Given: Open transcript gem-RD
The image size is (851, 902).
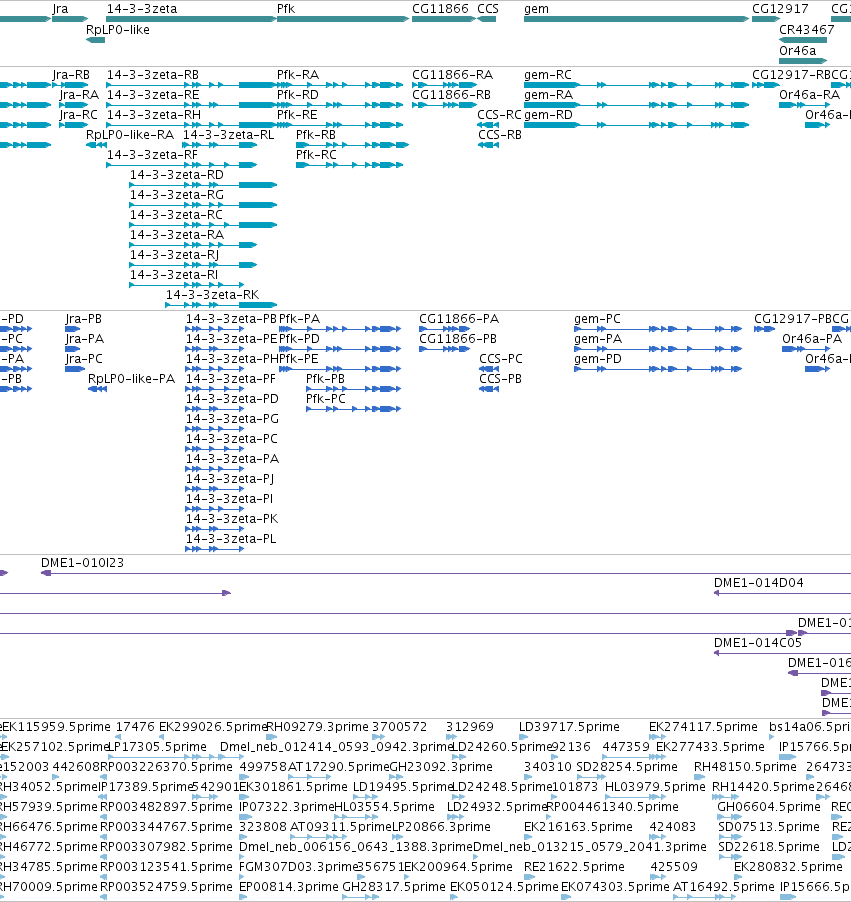Looking at the screenshot, I should (548, 115).
